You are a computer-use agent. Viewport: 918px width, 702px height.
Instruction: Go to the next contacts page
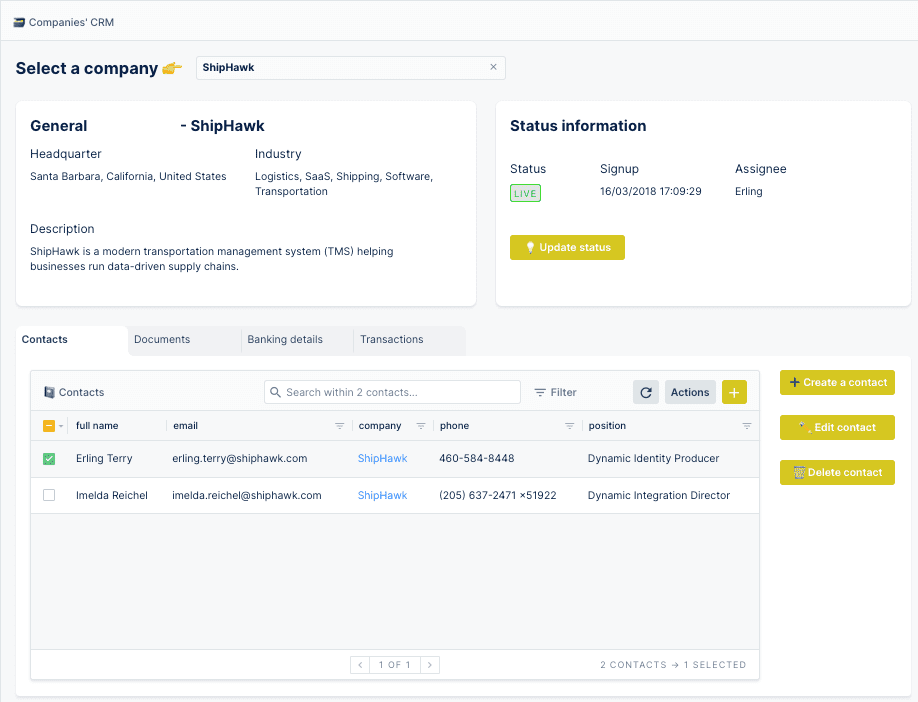[429, 665]
